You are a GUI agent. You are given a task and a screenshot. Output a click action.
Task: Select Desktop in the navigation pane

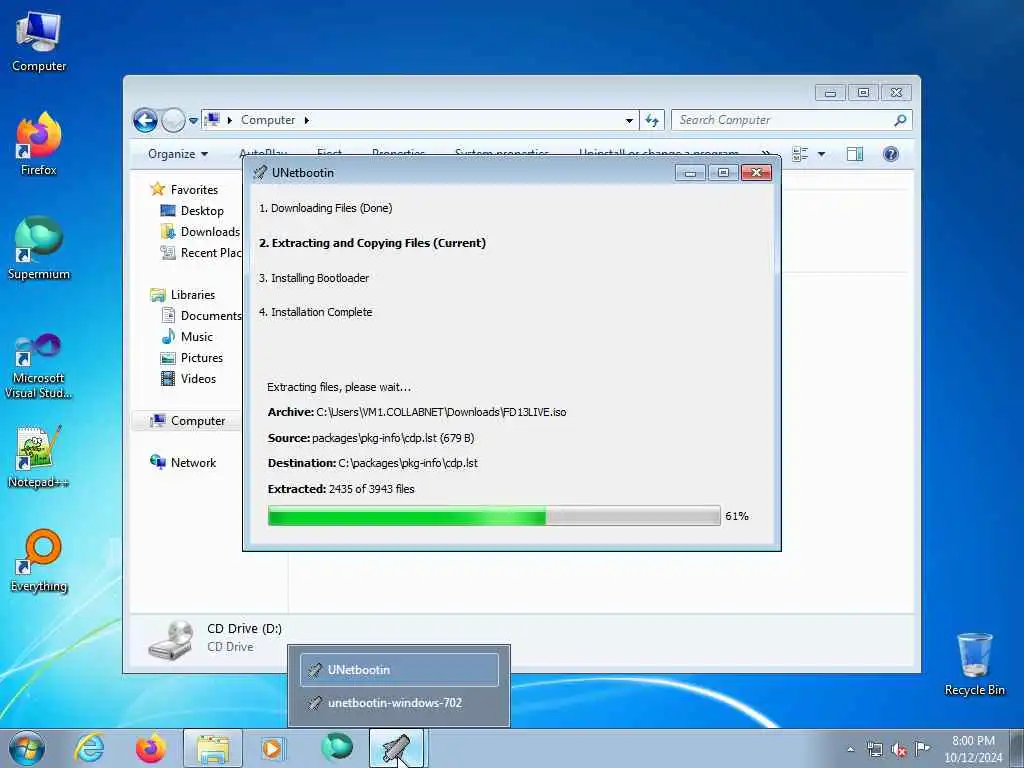coord(192,211)
